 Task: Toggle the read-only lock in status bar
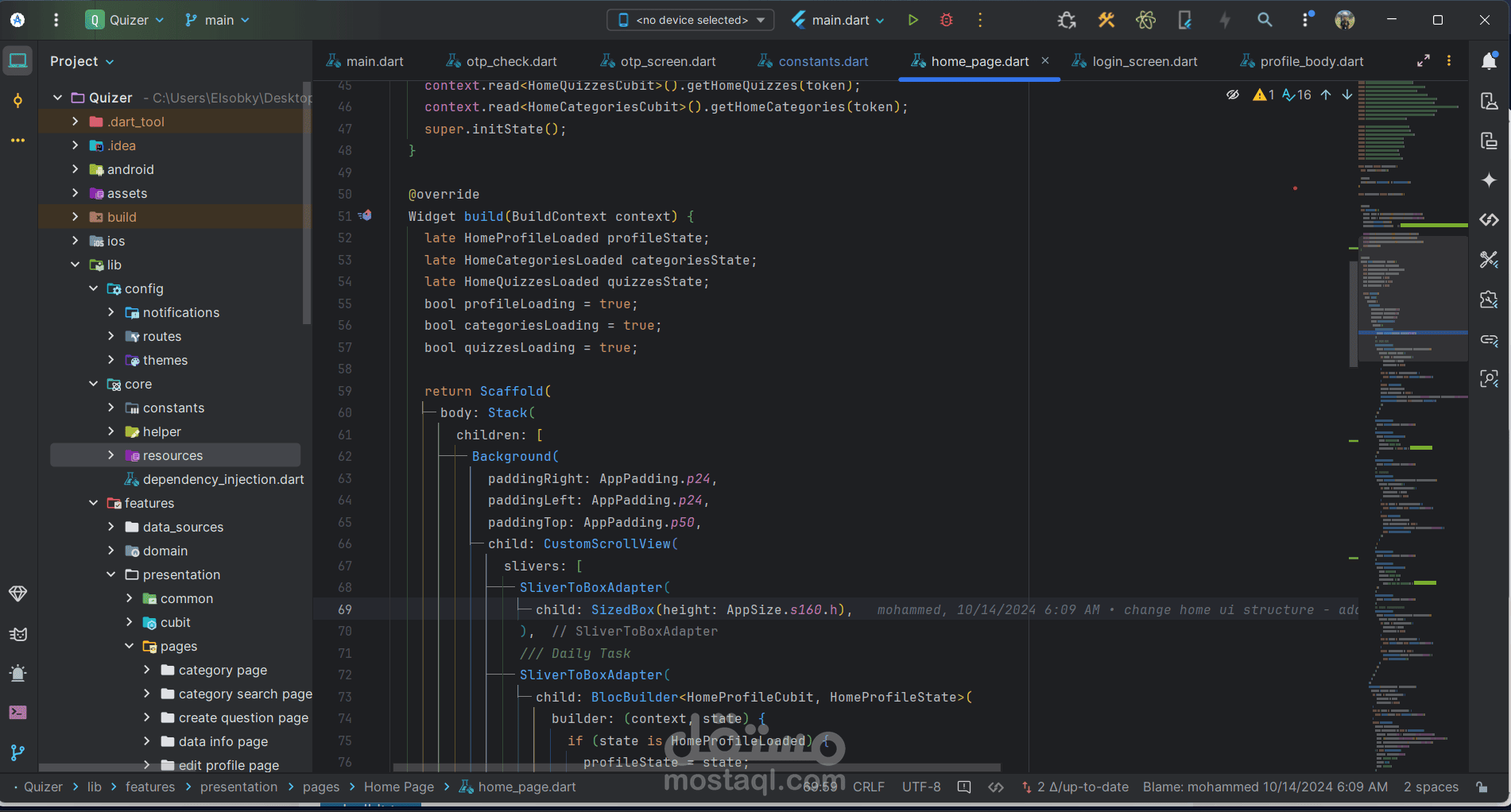[1482, 787]
